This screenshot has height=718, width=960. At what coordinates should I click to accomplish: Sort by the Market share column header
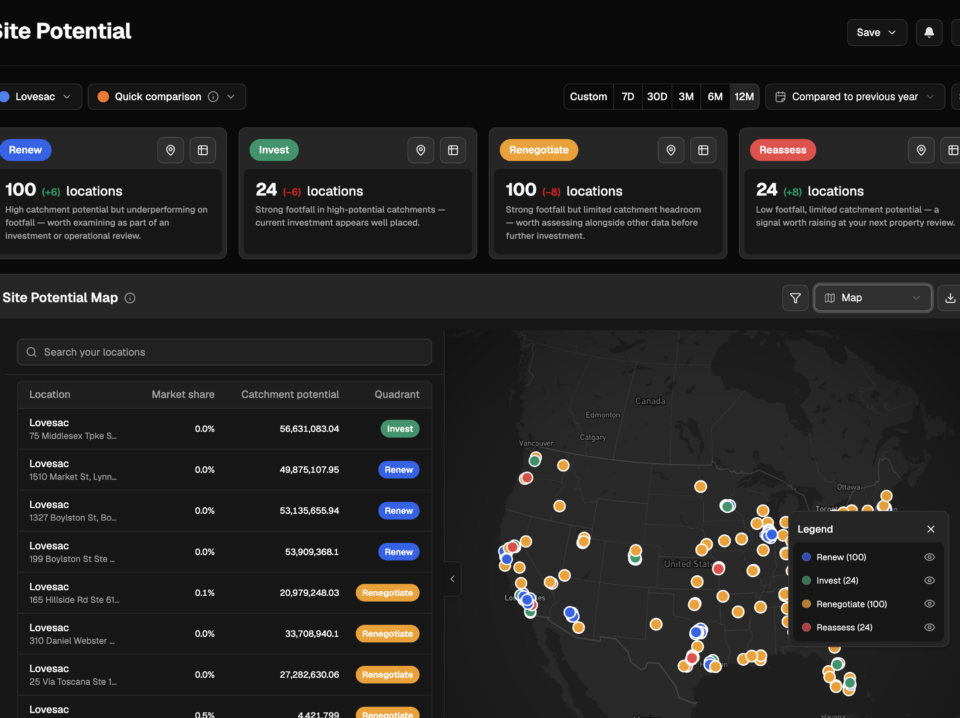(183, 395)
